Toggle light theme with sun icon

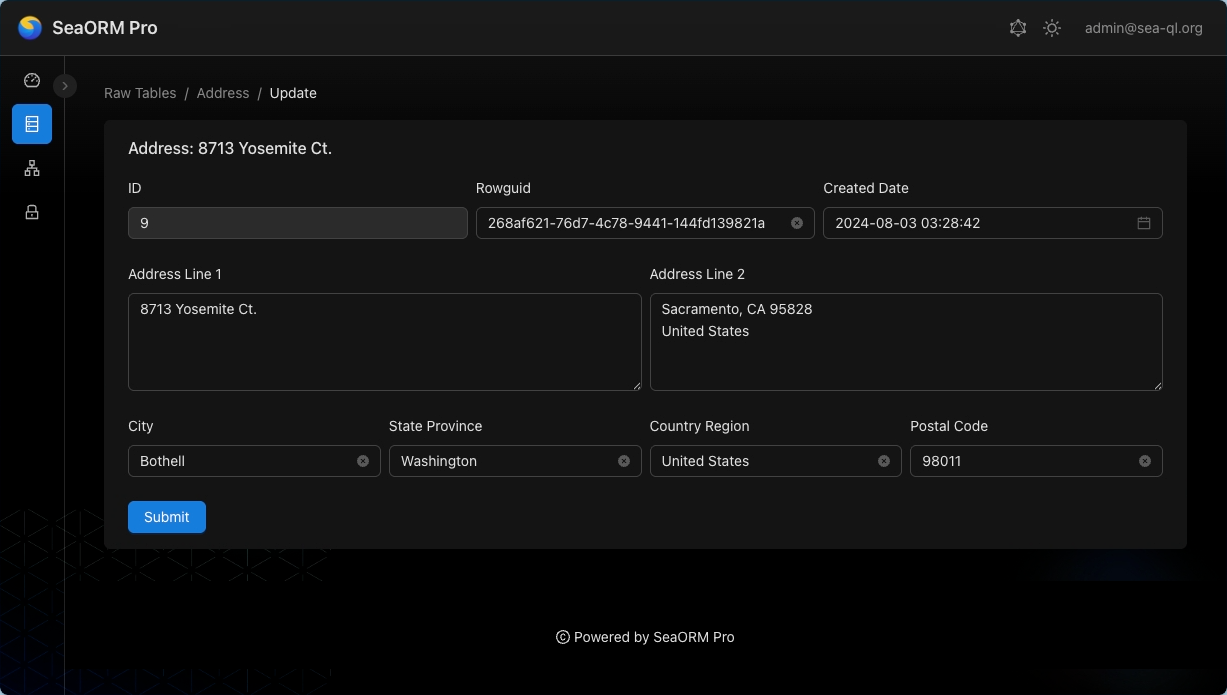(x=1052, y=28)
